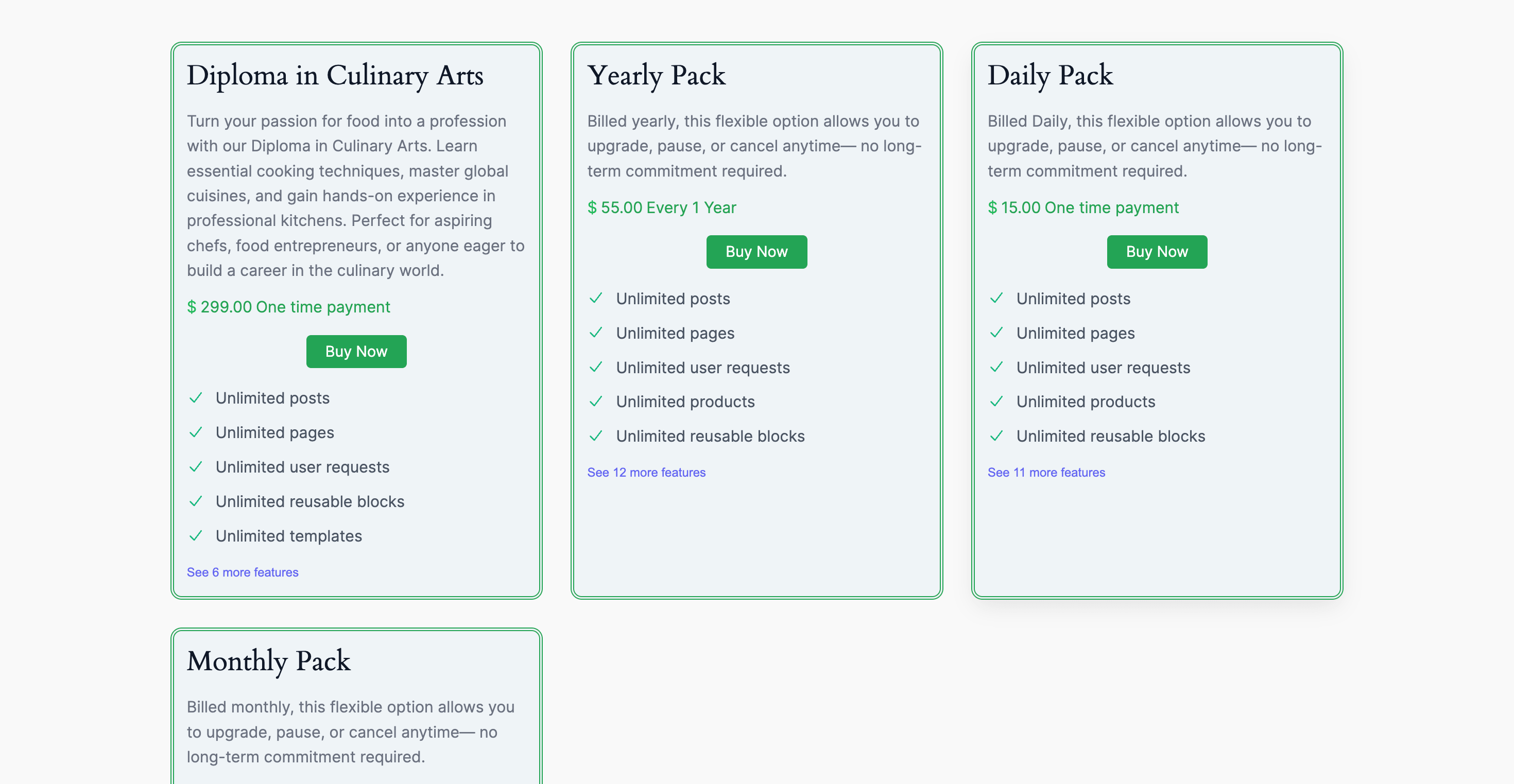Select the Yearly Pack title
1514x784 pixels.
tap(657, 75)
